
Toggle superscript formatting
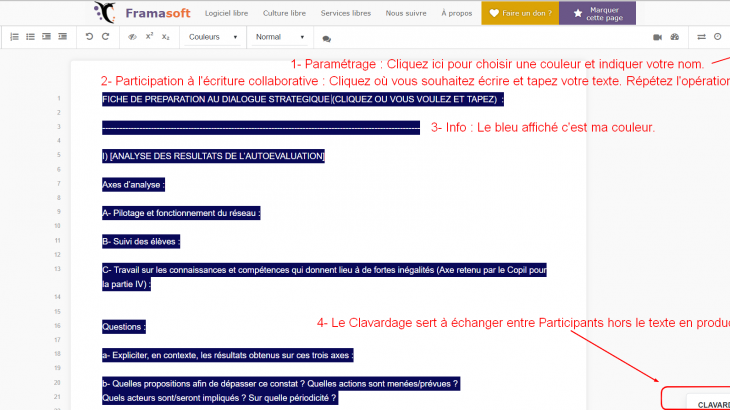coord(149,37)
